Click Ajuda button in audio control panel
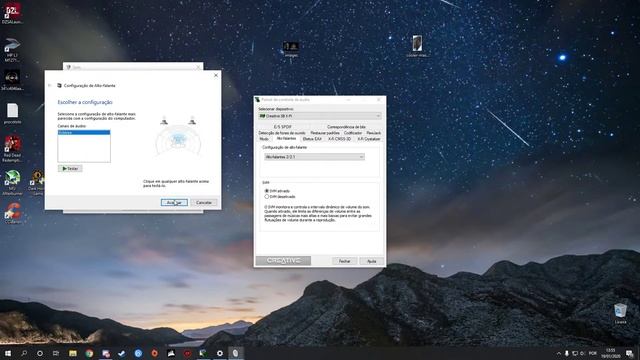This screenshot has width=640, height=360. [x=371, y=261]
